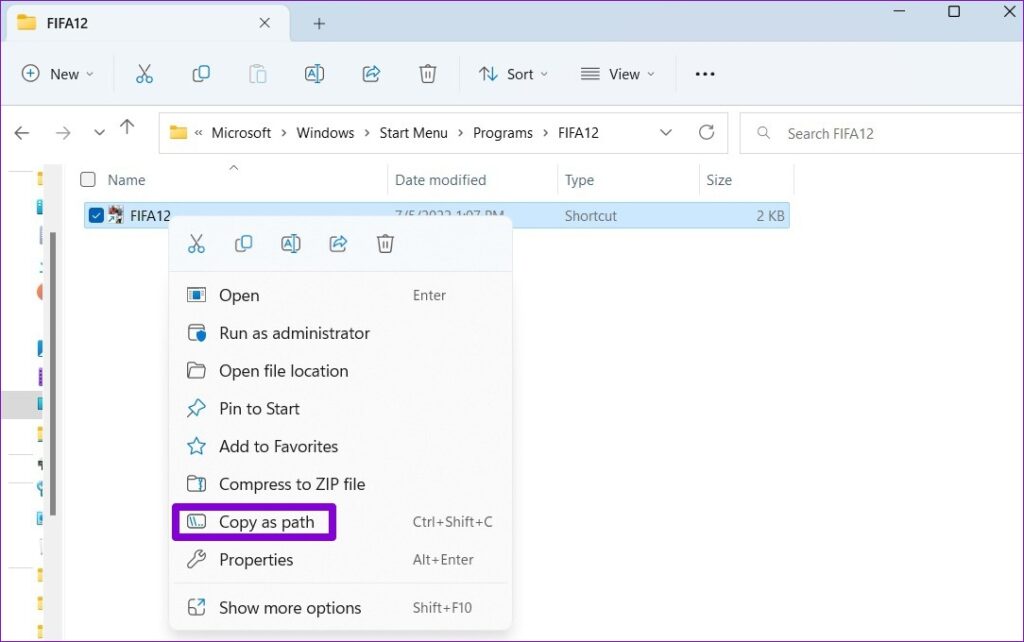Uncheck the FIFA12 file selection checkbox
The width and height of the screenshot is (1024, 642).
pyautogui.click(x=95, y=214)
